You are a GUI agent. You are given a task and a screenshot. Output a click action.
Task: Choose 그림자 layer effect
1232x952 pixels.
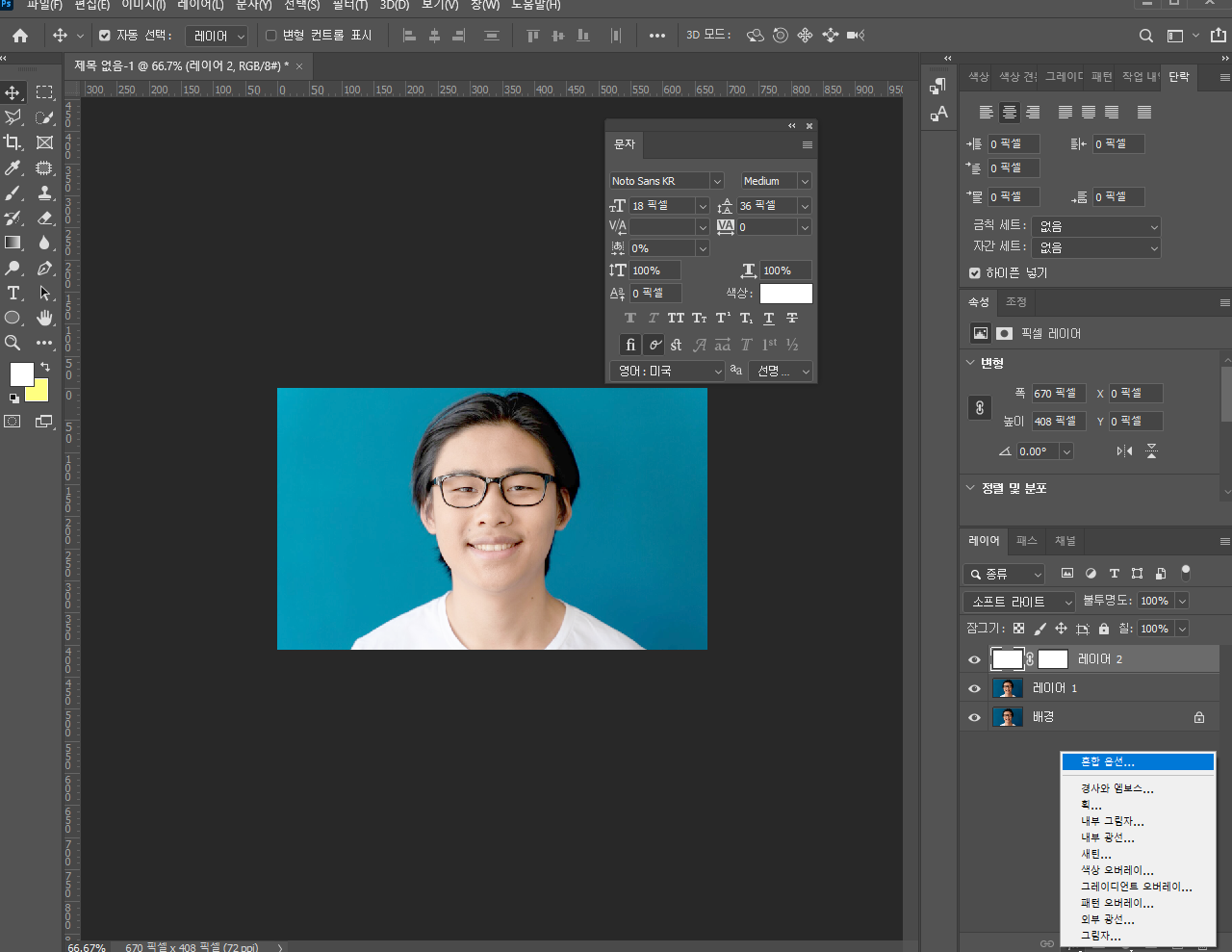click(x=1100, y=936)
